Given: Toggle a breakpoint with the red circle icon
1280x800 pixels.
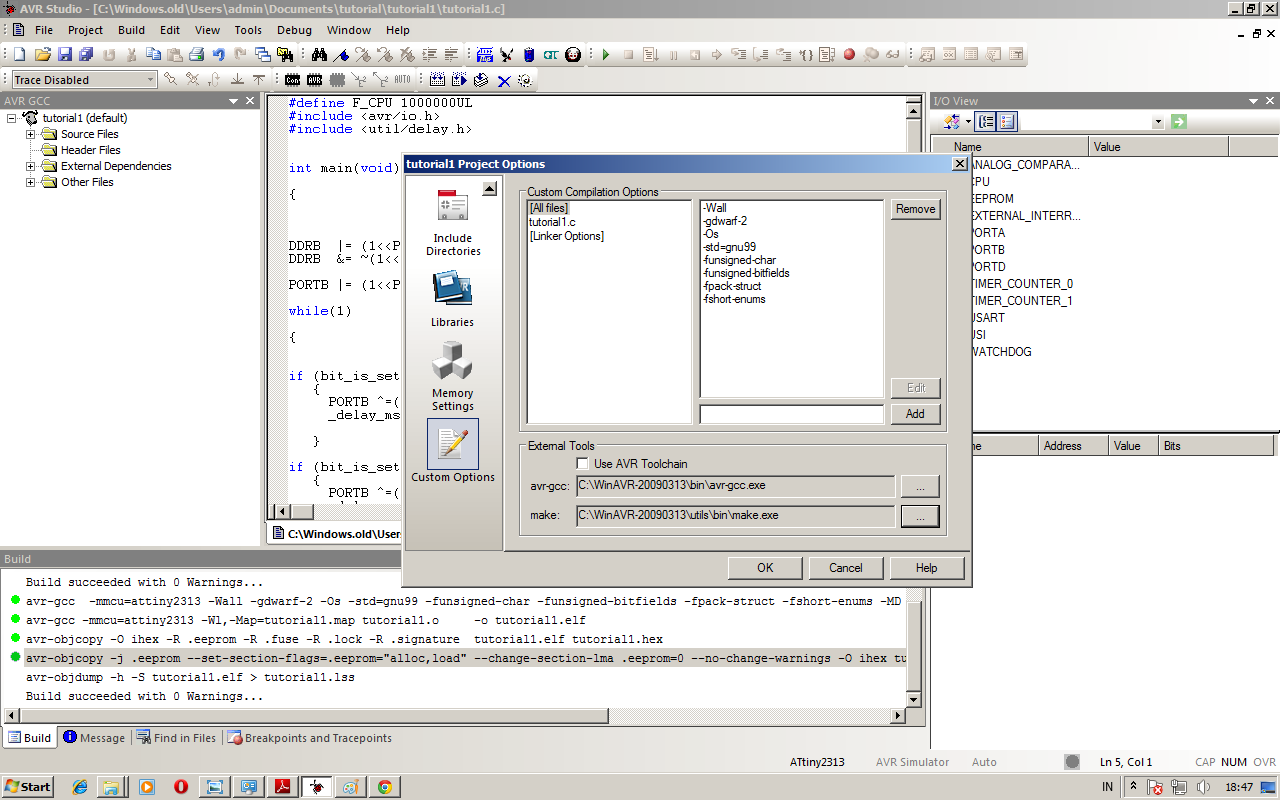Looking at the screenshot, I should [x=849, y=54].
